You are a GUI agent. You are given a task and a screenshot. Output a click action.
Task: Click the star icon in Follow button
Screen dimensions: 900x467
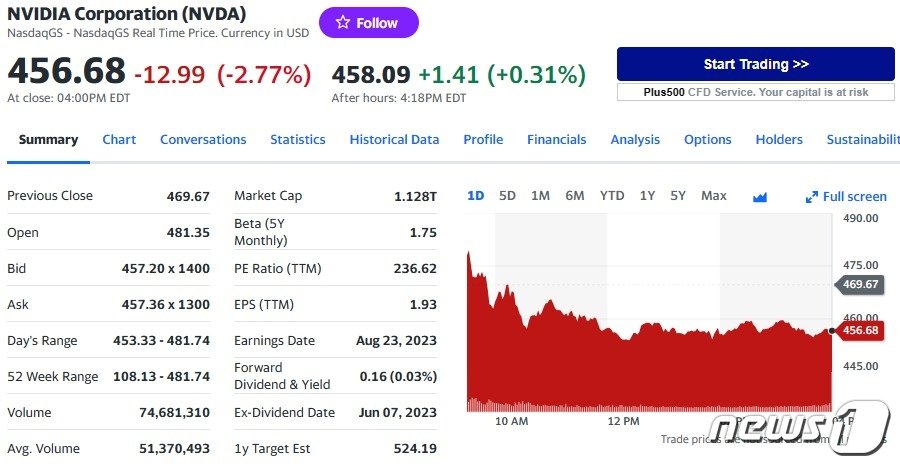[343, 23]
